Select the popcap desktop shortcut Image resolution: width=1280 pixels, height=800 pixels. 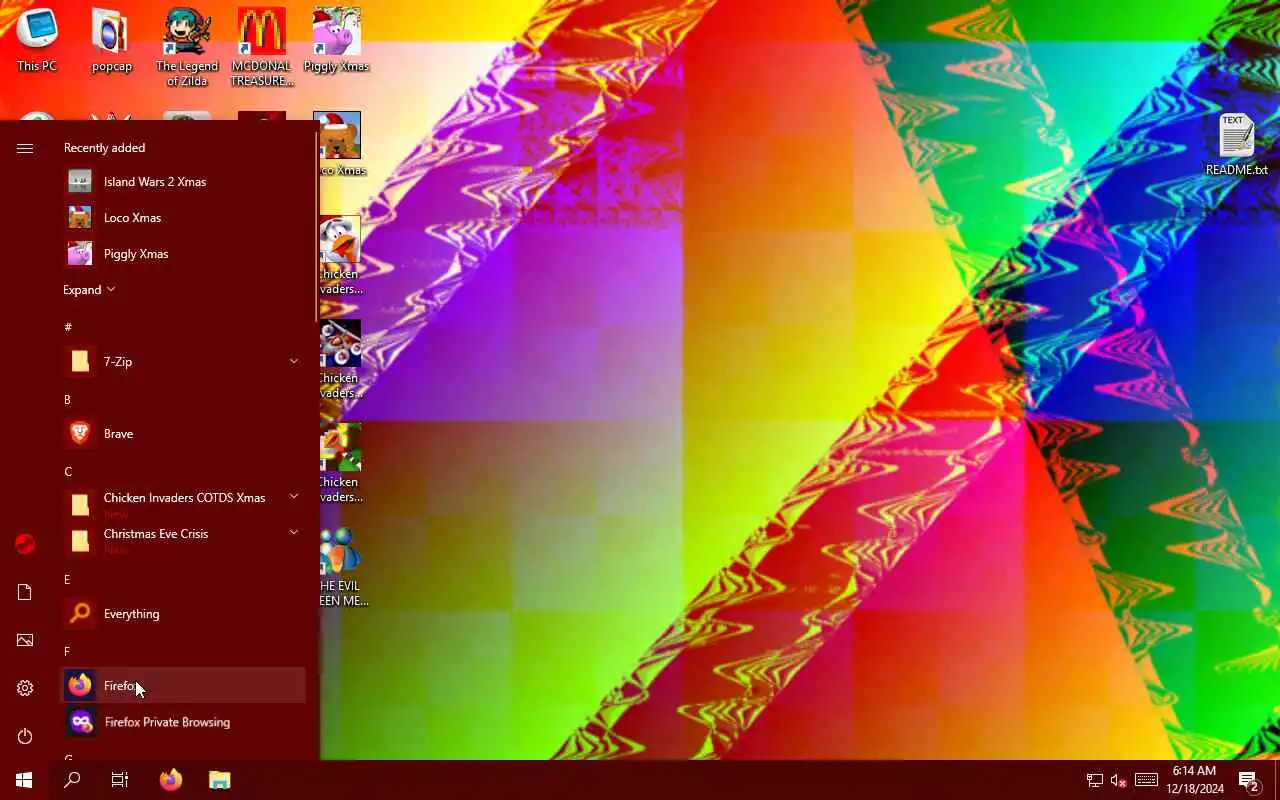point(112,40)
